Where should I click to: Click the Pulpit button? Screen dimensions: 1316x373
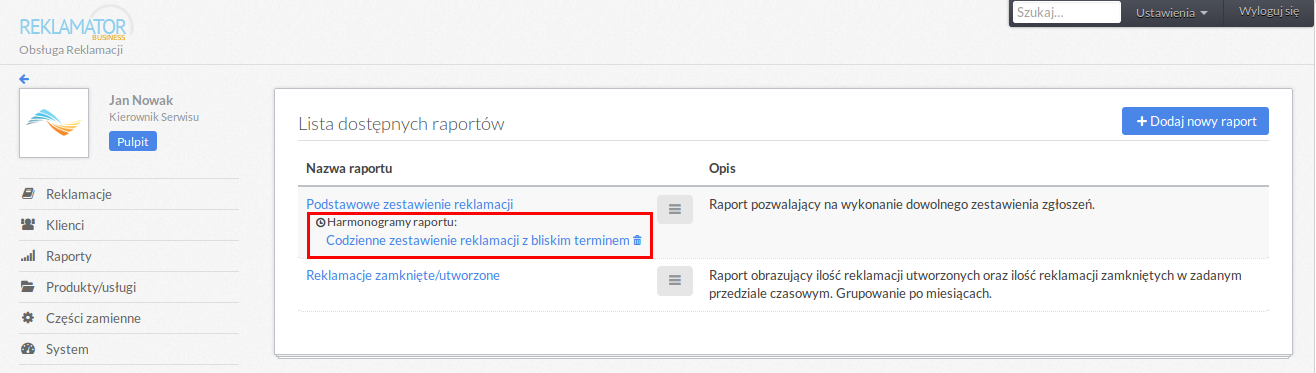point(133,142)
